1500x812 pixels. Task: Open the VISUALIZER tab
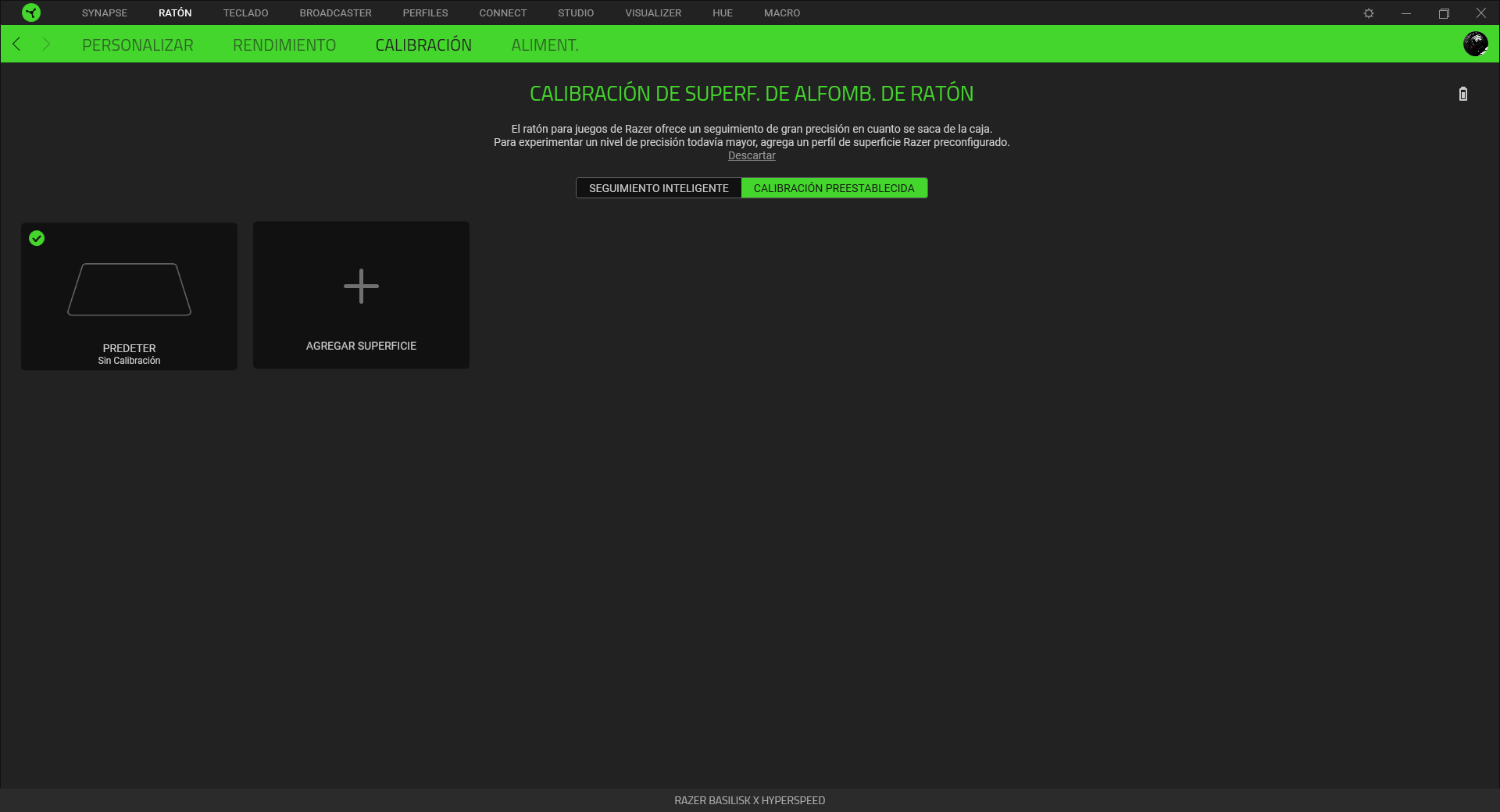653,13
